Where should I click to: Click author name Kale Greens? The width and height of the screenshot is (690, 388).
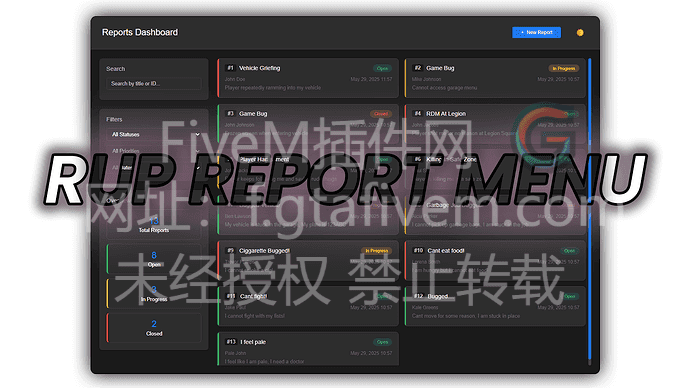425,307
